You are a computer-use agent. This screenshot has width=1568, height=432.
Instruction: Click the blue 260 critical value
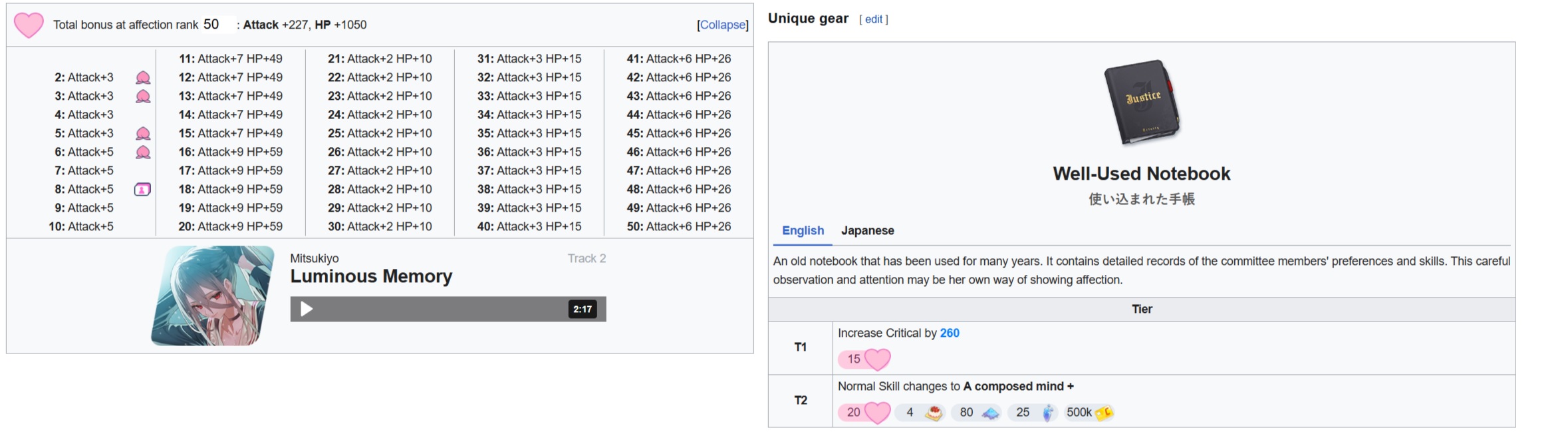[950, 333]
